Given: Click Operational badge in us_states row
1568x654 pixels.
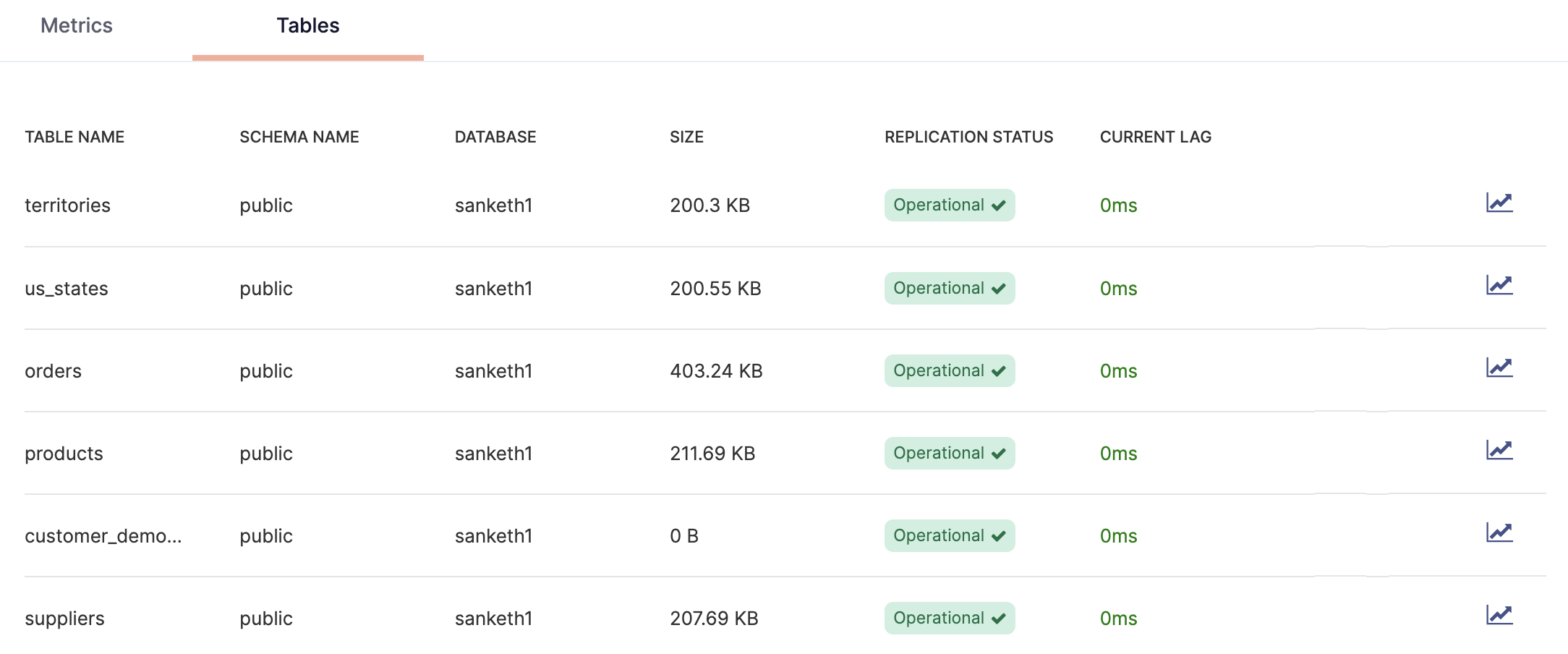Looking at the screenshot, I should (949, 289).
